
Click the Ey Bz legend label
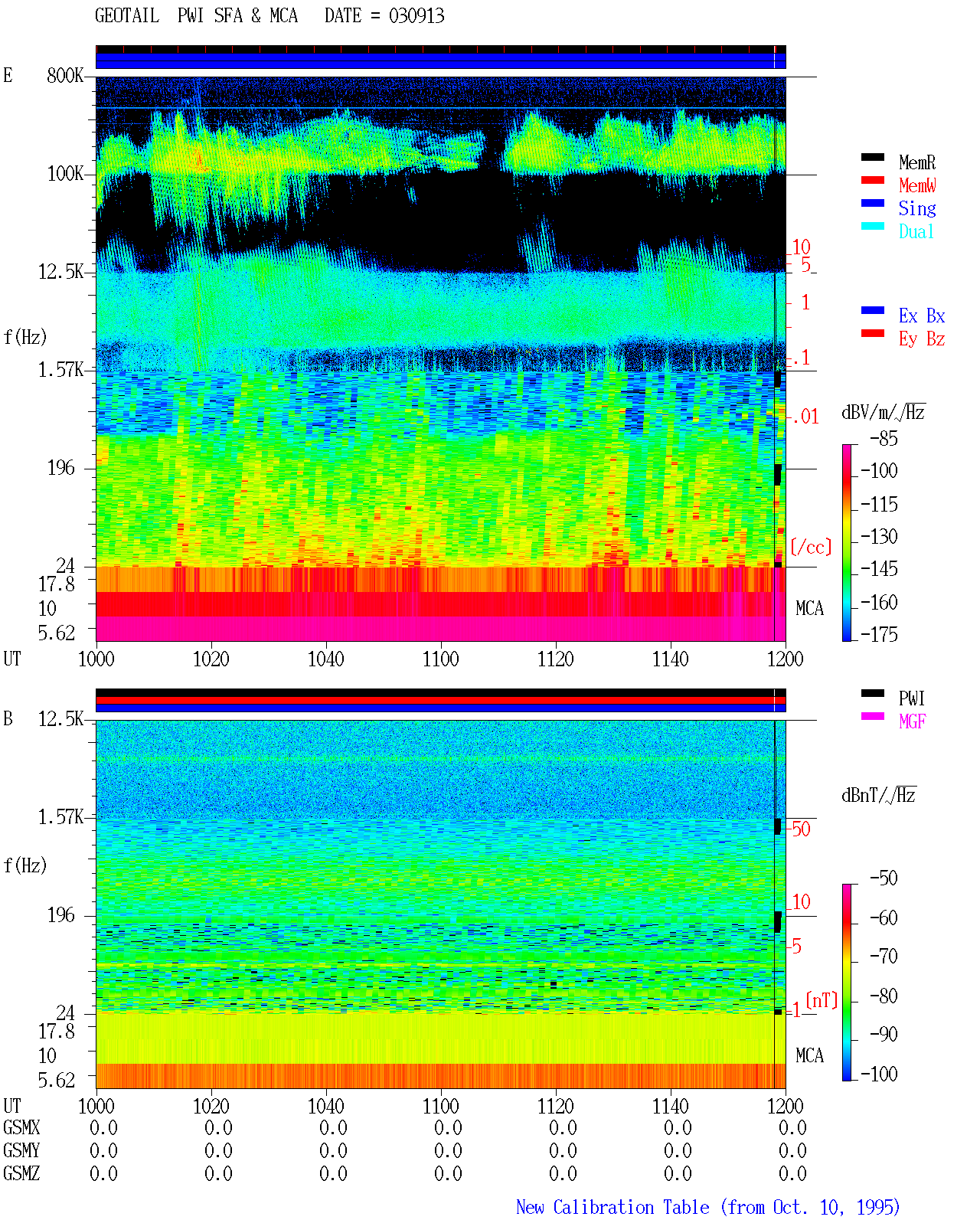click(922, 339)
